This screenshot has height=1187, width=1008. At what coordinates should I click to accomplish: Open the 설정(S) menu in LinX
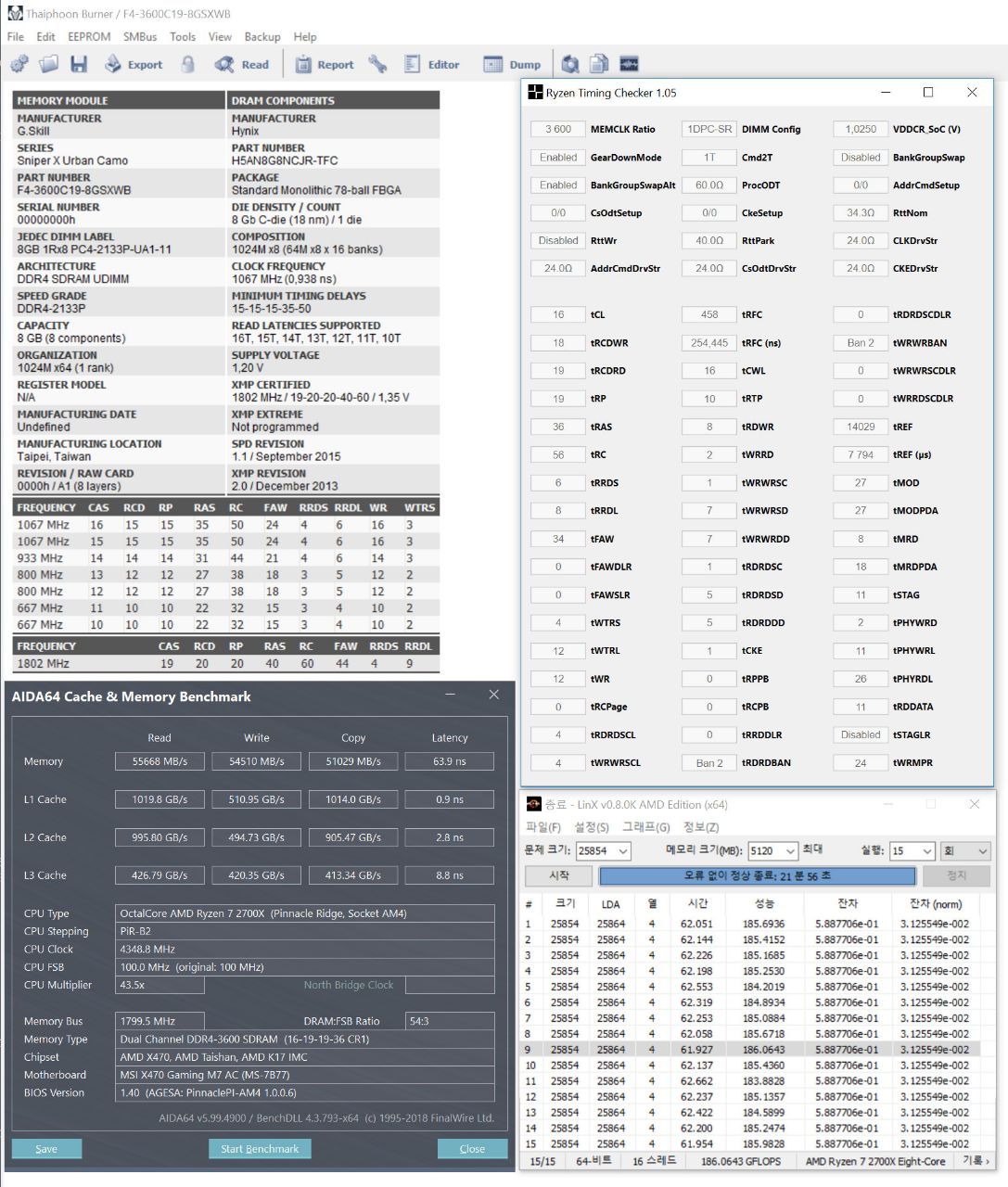(592, 827)
